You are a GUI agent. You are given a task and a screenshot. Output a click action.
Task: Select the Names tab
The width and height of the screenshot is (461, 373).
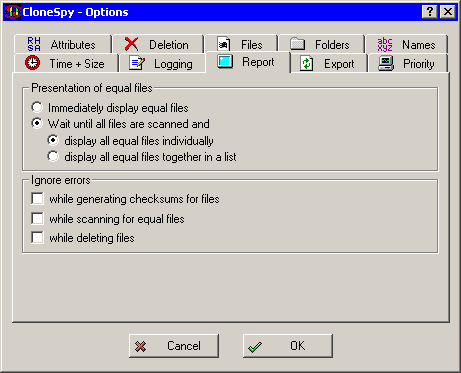click(406, 44)
